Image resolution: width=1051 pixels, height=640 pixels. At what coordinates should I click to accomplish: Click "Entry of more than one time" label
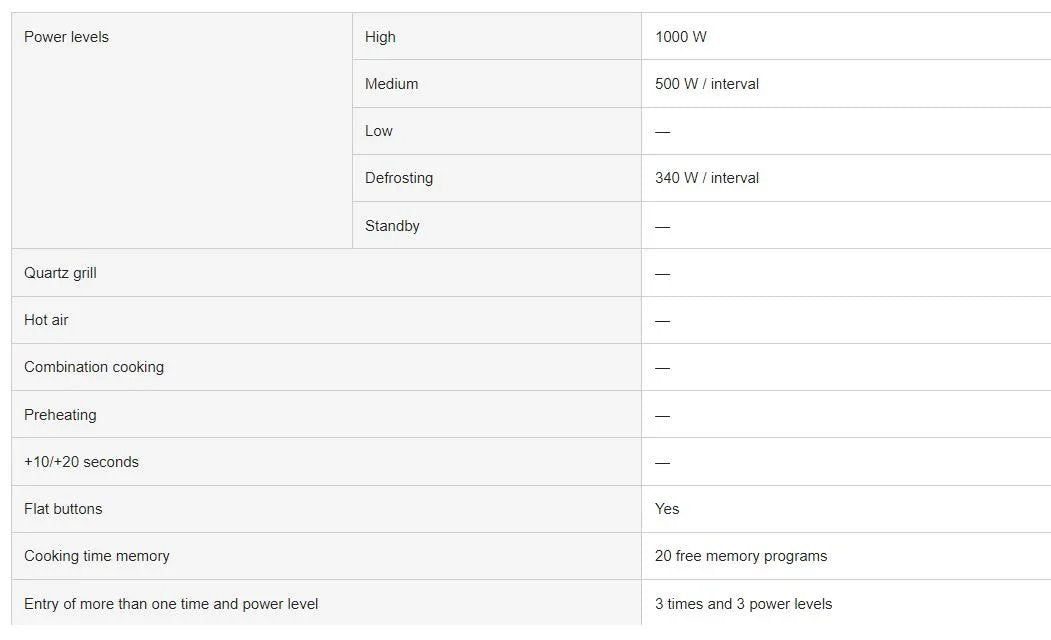click(171, 604)
